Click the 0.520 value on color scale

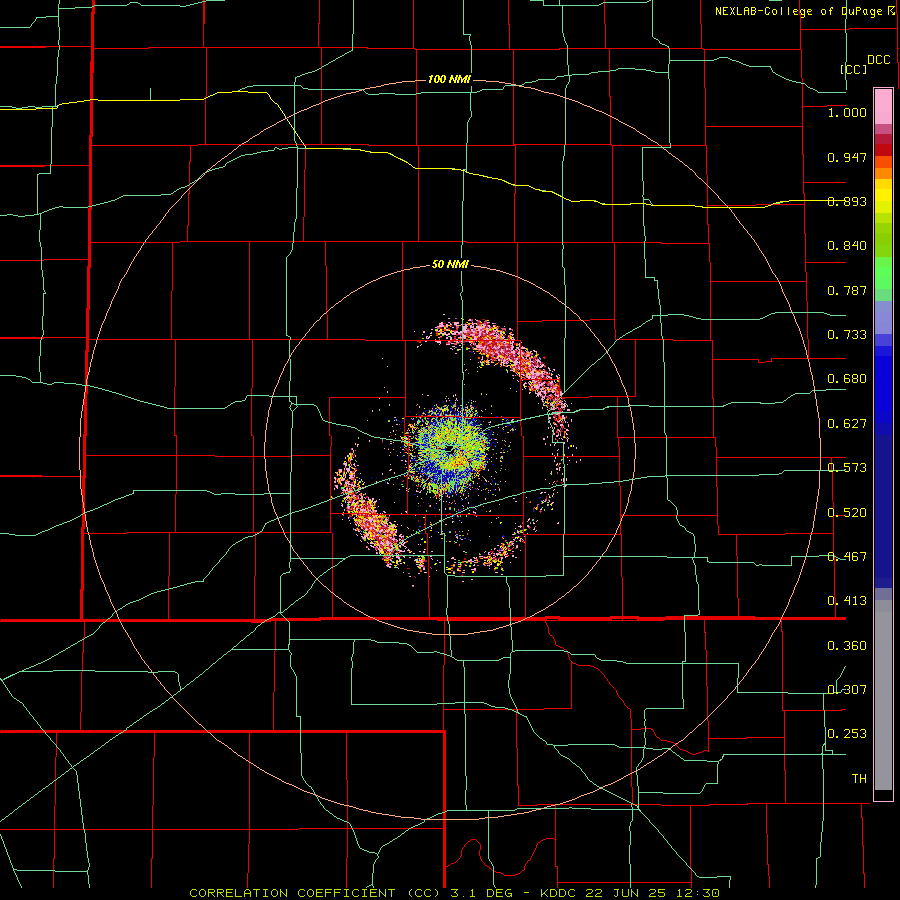(847, 513)
